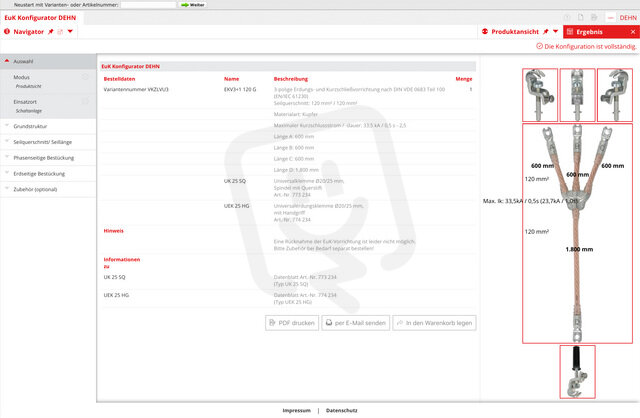Open the Impressum link
This screenshot has height=418, width=640.
click(296, 410)
